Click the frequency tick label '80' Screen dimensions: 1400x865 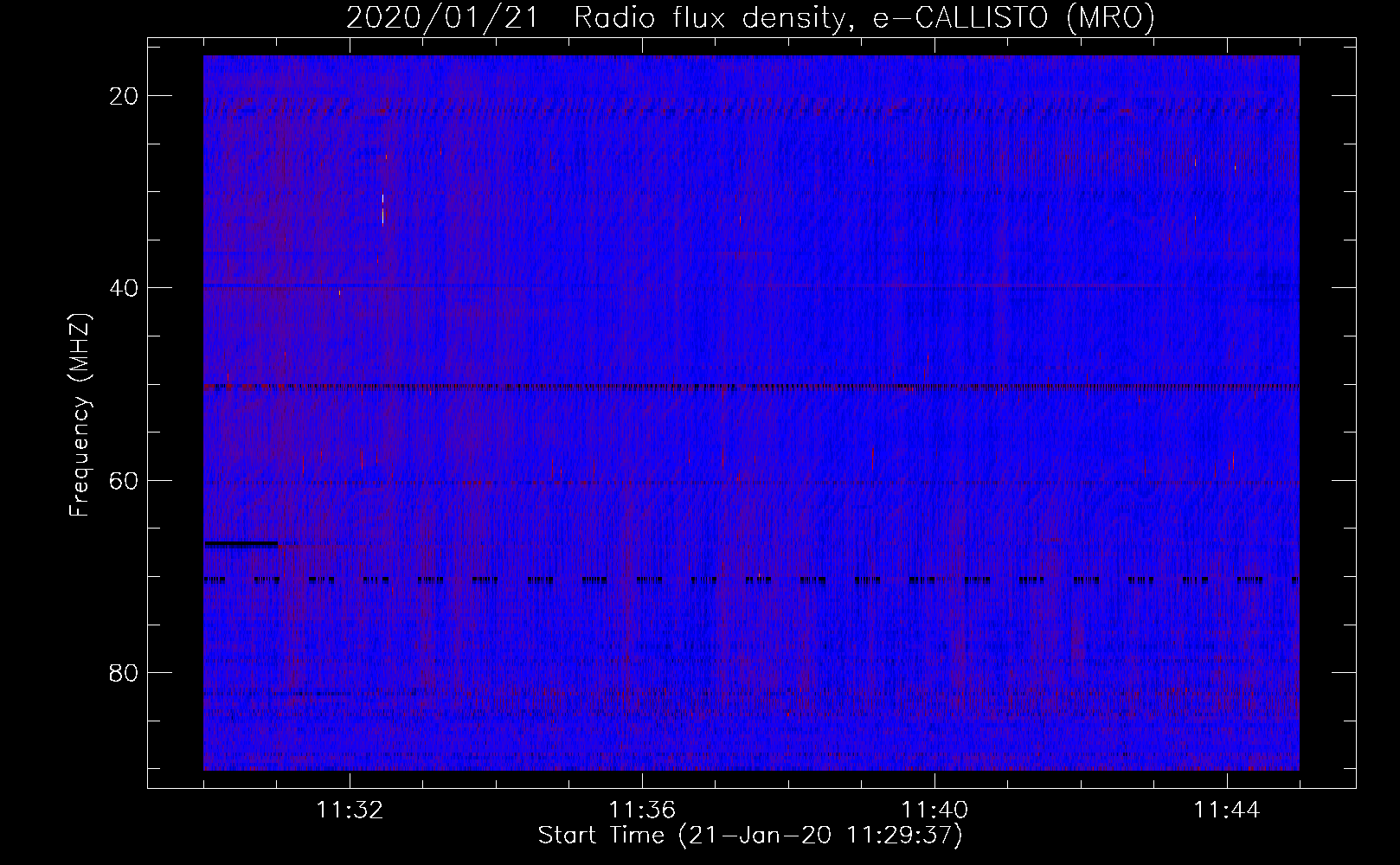click(125, 672)
